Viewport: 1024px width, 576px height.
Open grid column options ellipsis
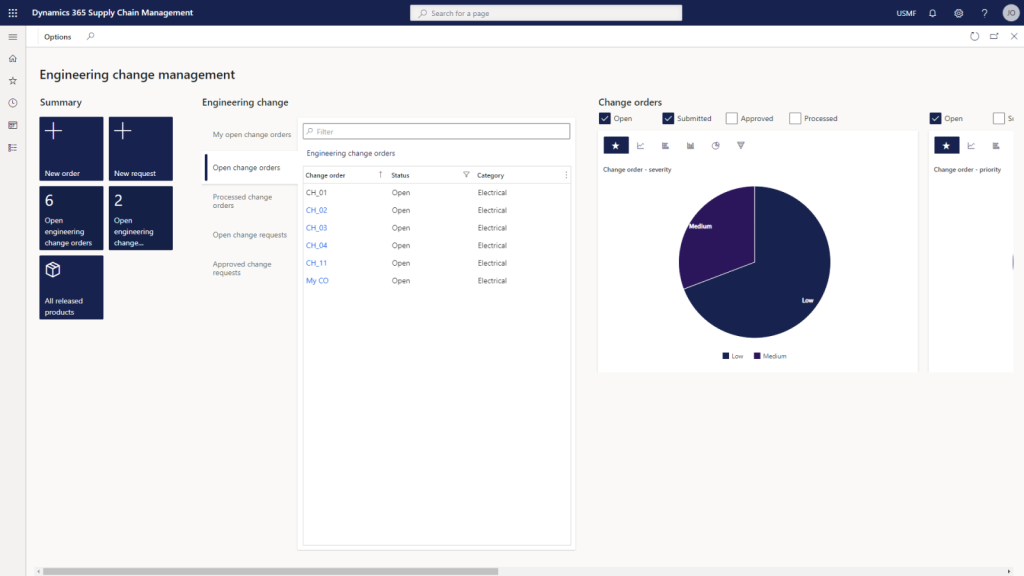[566, 175]
